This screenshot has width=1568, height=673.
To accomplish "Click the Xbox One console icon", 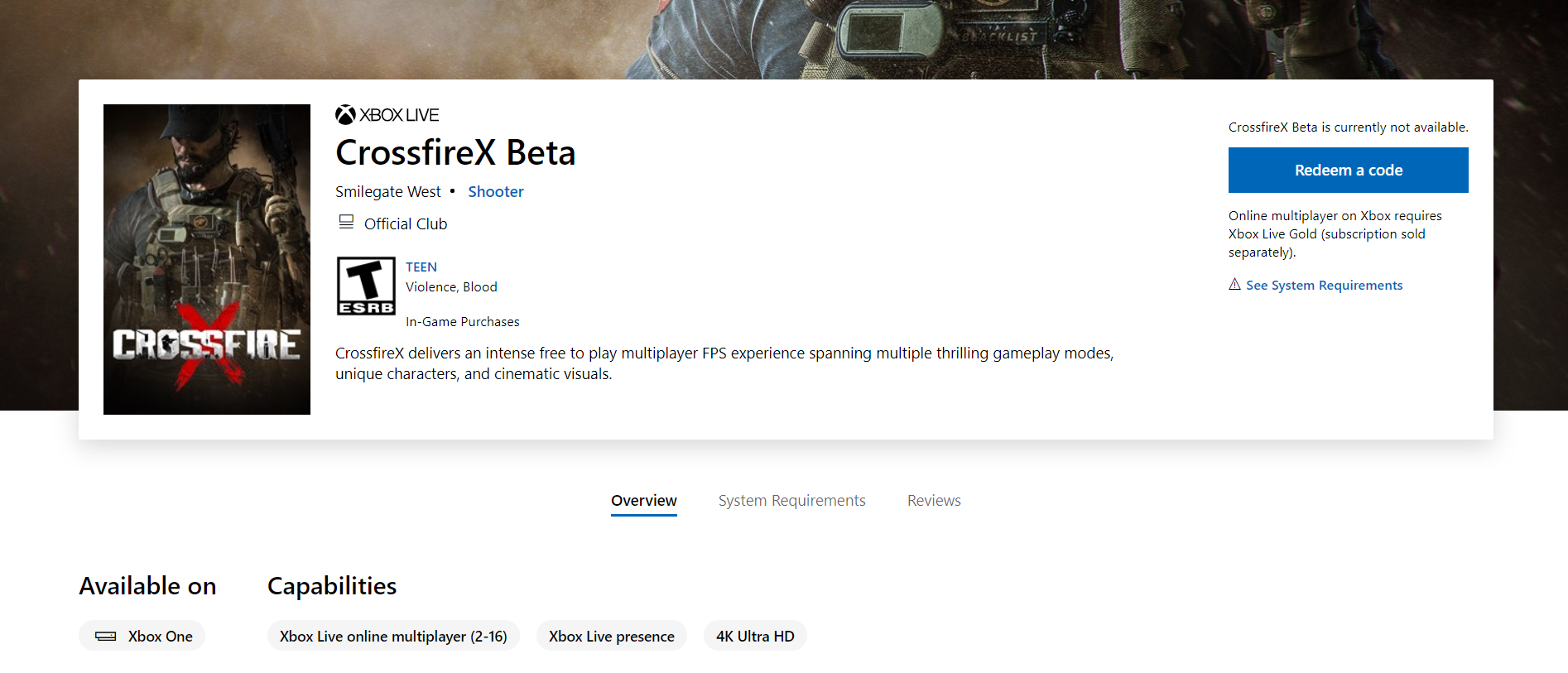I will [x=105, y=636].
